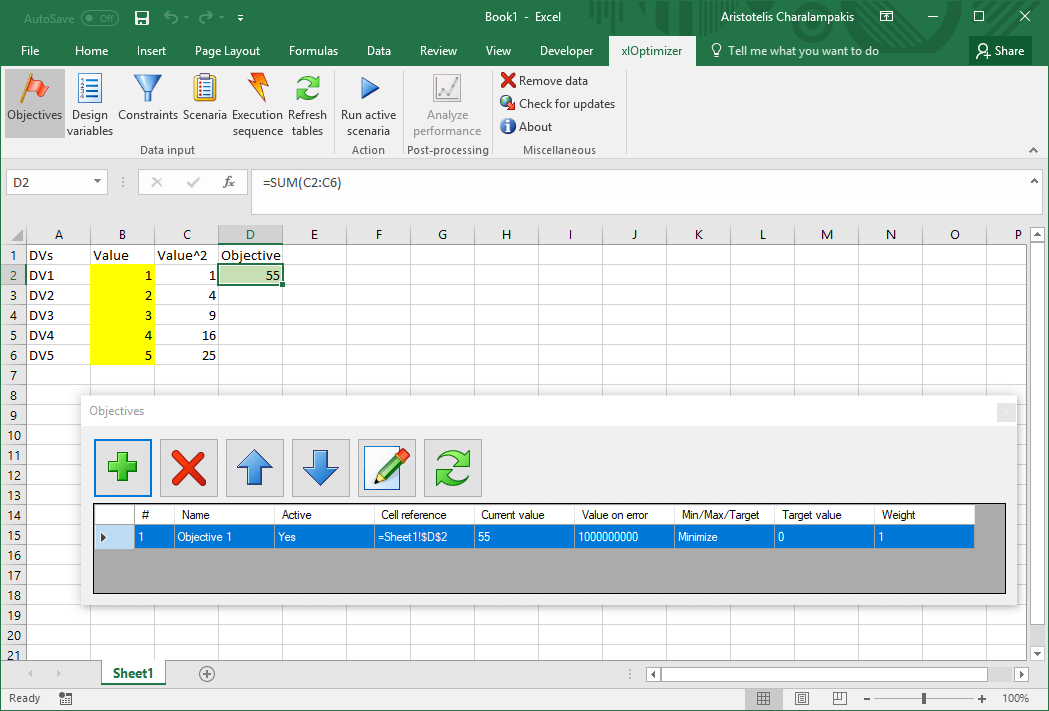This screenshot has width=1049, height=711.
Task: Click the Constraints funnel icon
Action: [147, 98]
